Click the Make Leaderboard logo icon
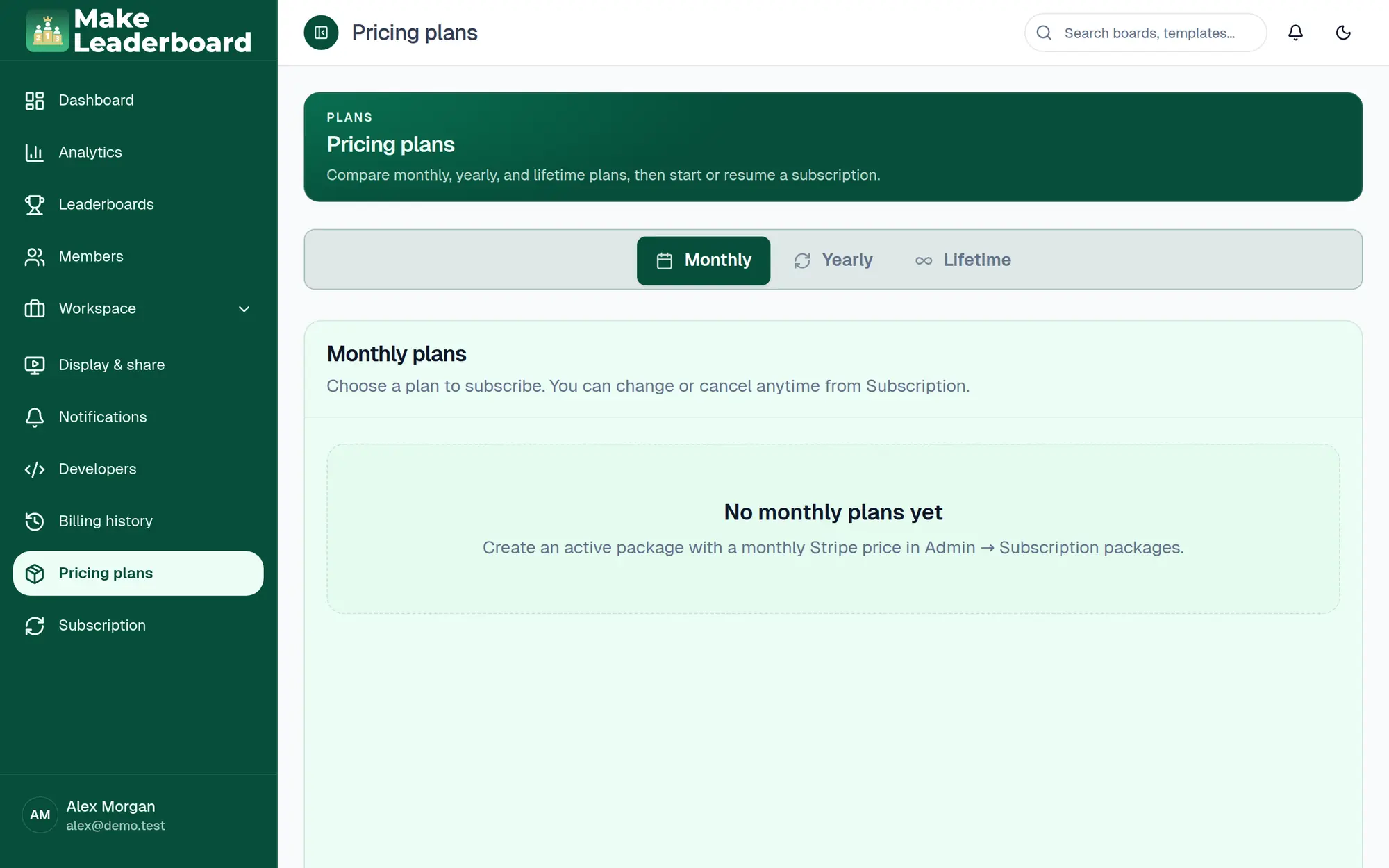This screenshot has height=868, width=1389. tap(47, 31)
